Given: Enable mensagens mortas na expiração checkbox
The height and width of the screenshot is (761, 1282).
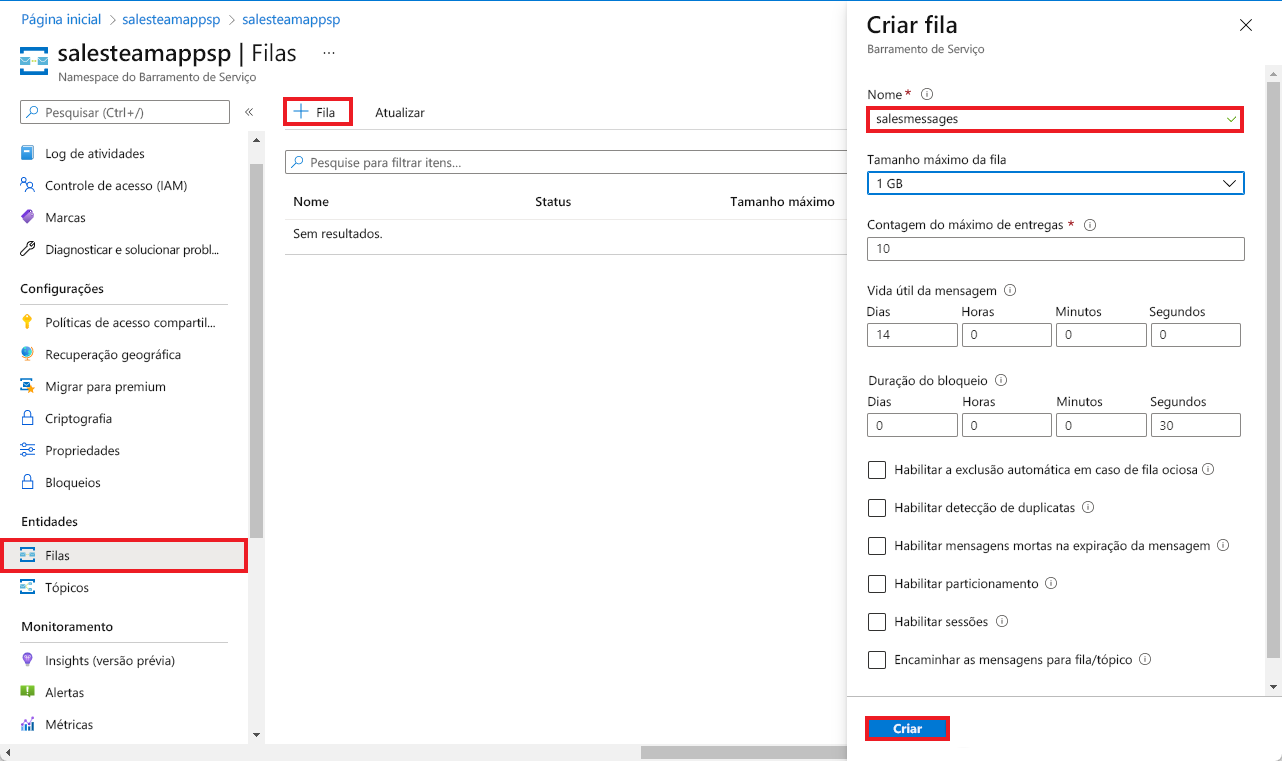Looking at the screenshot, I should pyautogui.click(x=877, y=546).
